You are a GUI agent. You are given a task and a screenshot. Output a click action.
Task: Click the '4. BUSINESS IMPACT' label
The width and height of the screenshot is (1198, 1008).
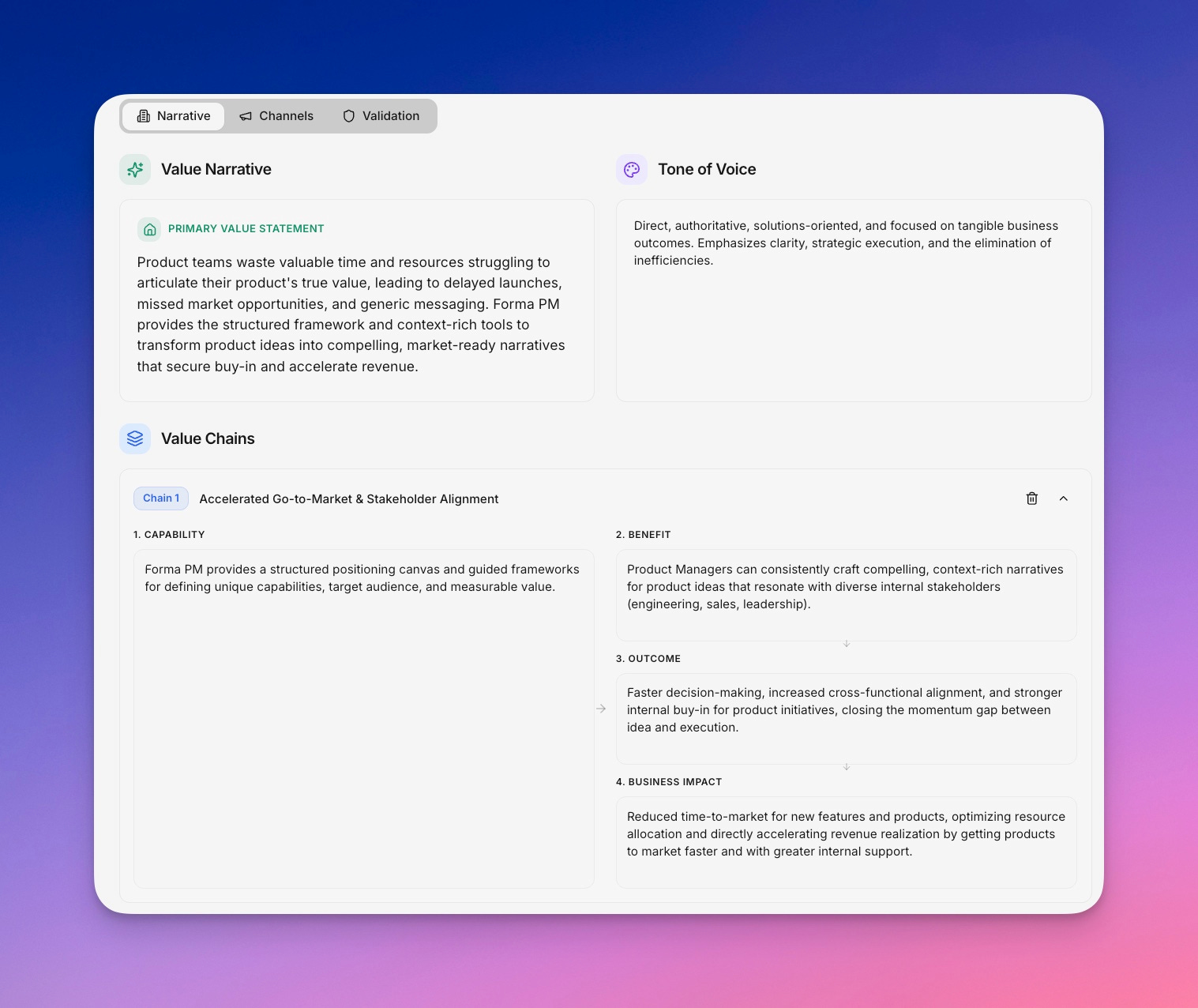[x=669, y=782]
